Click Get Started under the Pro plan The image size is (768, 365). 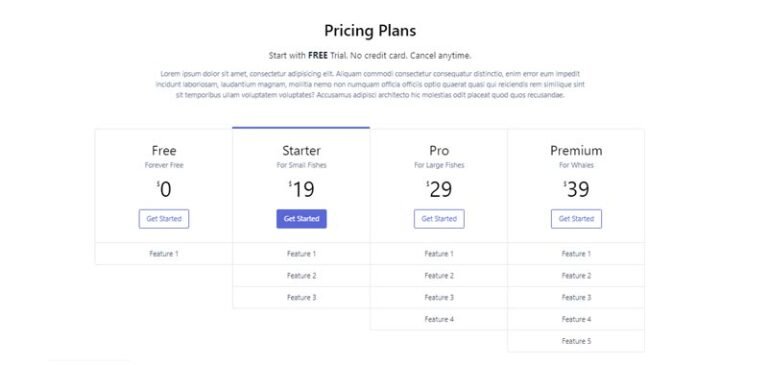pos(439,219)
